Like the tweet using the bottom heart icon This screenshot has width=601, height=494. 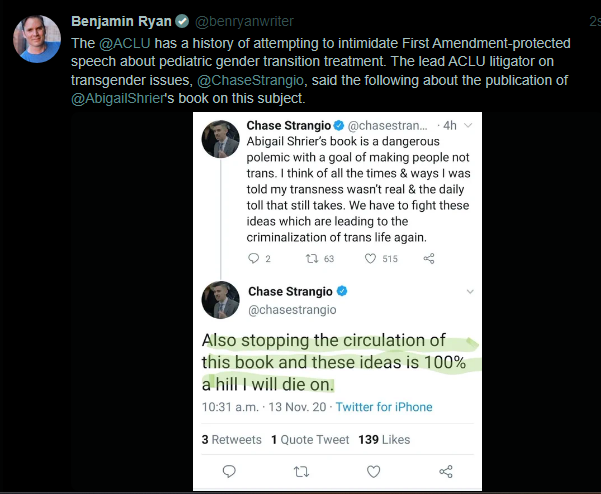coord(374,470)
